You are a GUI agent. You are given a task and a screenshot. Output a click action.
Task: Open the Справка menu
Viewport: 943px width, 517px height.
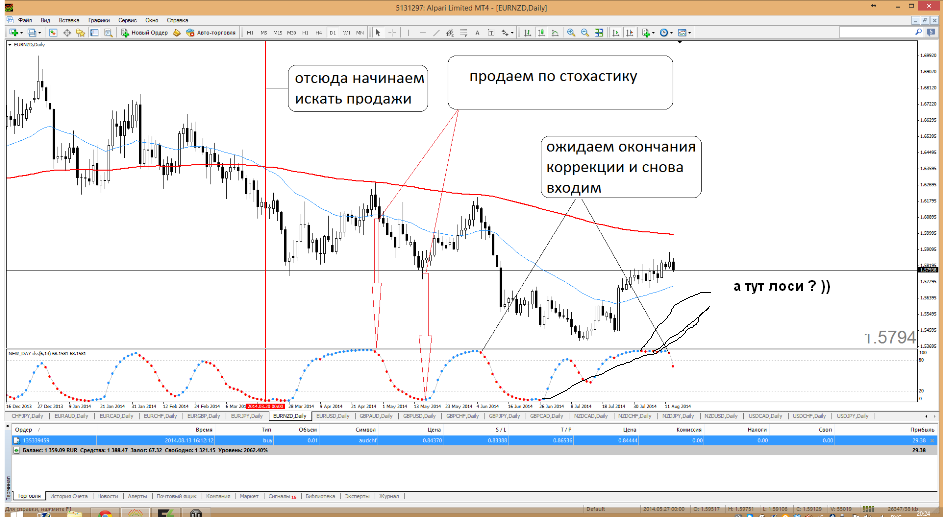coord(177,20)
